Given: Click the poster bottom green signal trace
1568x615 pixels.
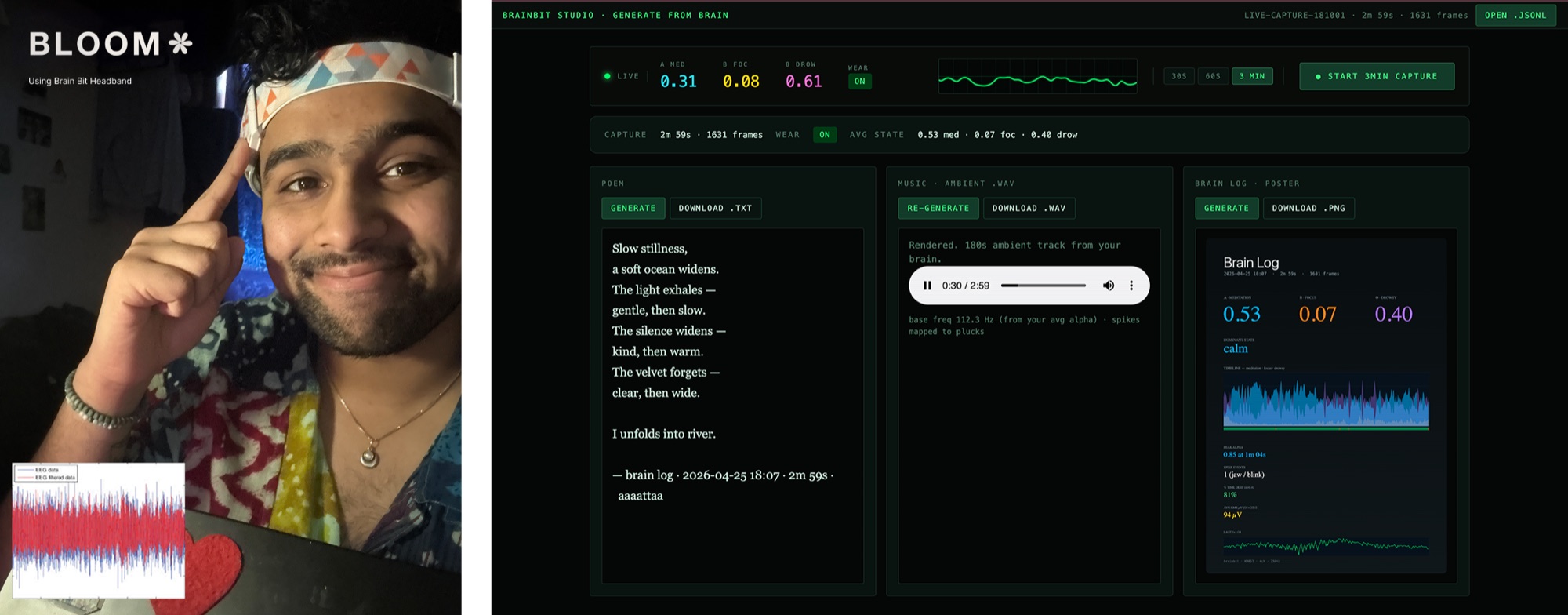Looking at the screenshot, I should click(x=1326, y=546).
